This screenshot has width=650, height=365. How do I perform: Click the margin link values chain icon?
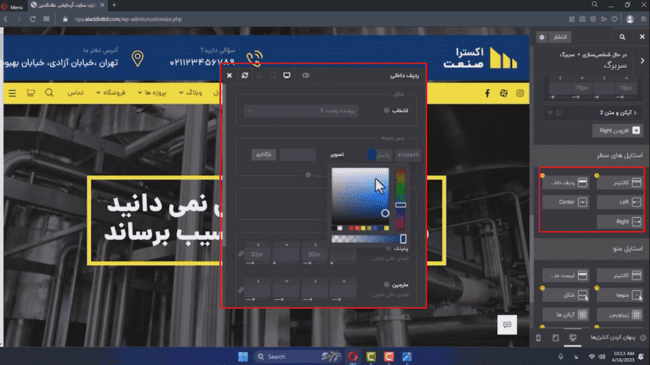pos(241,290)
